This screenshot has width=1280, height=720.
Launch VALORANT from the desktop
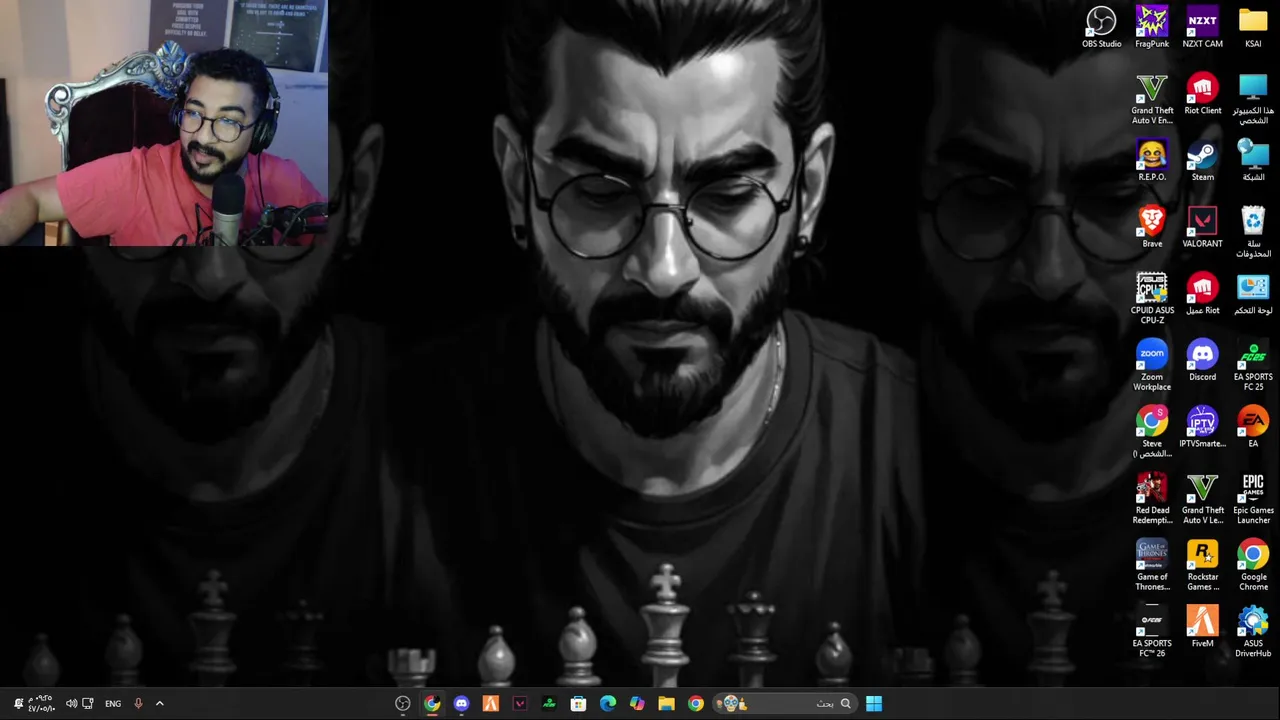(x=1202, y=227)
